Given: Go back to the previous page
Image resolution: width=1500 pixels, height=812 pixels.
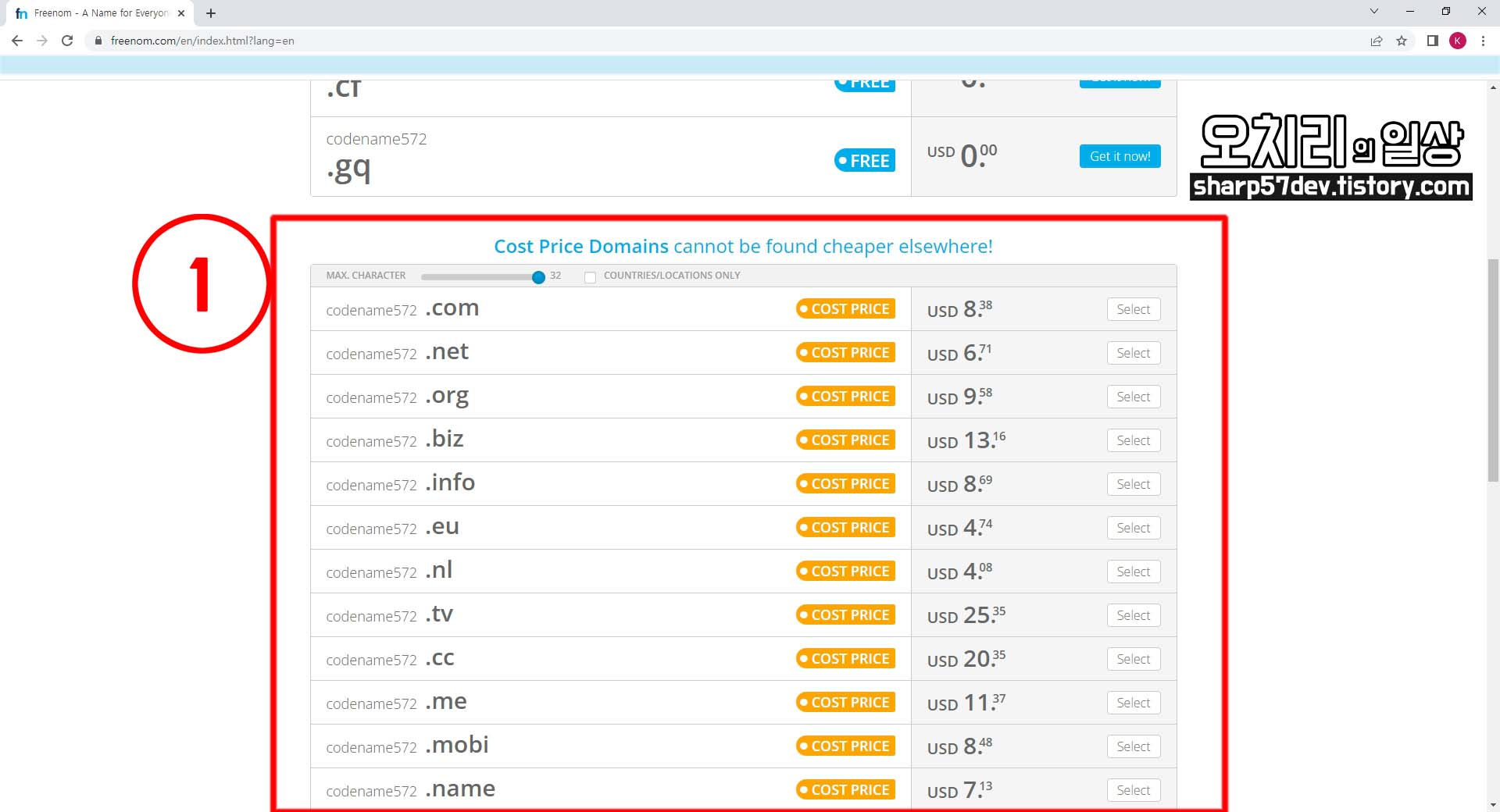Looking at the screenshot, I should (17, 41).
